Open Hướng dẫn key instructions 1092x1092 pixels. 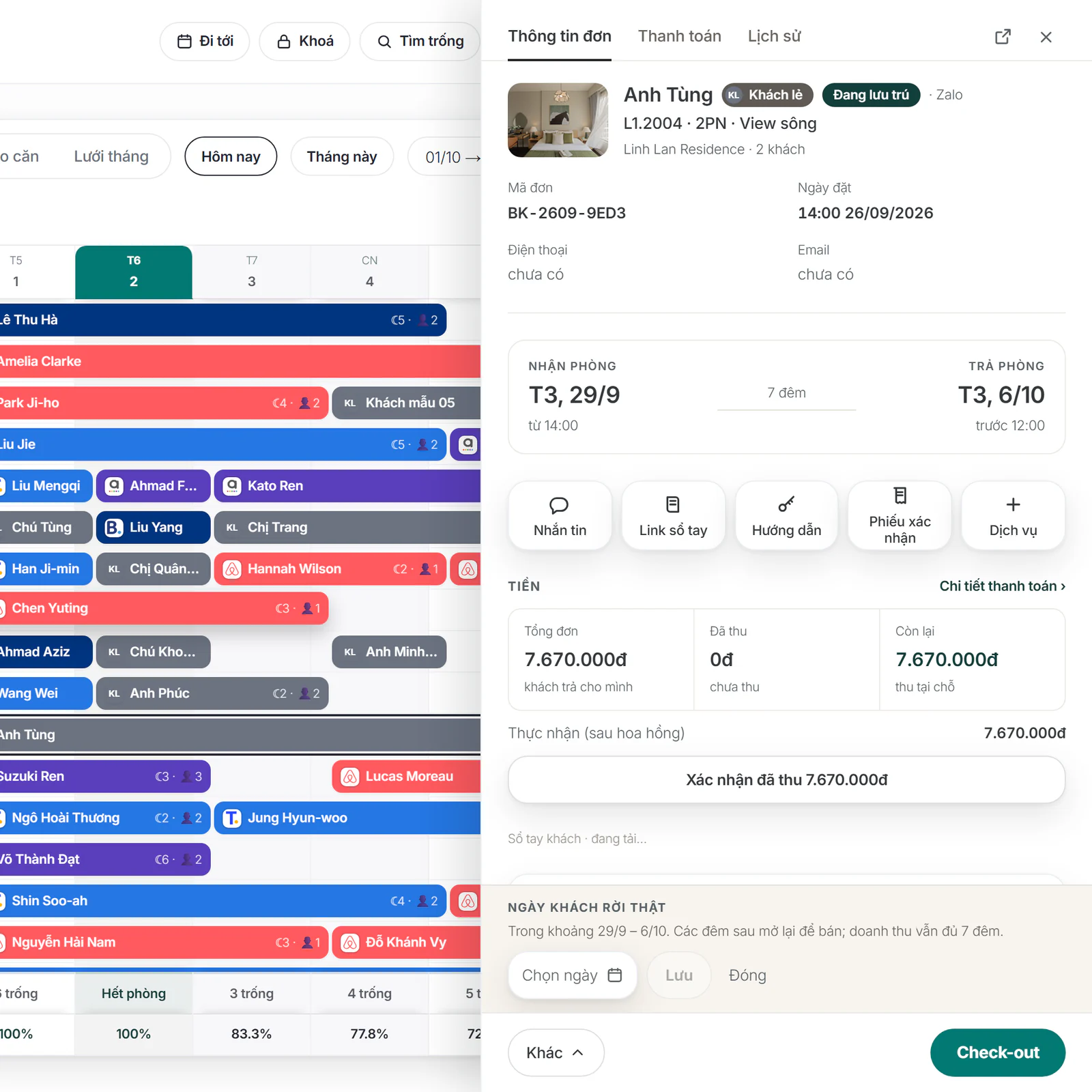[786, 515]
